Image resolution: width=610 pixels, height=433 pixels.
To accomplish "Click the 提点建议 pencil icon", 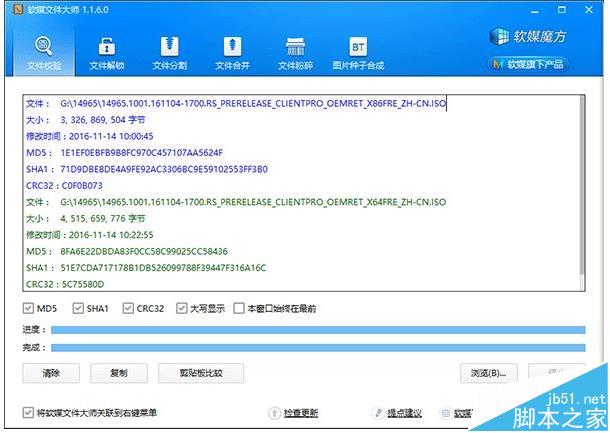I will 377,413.
